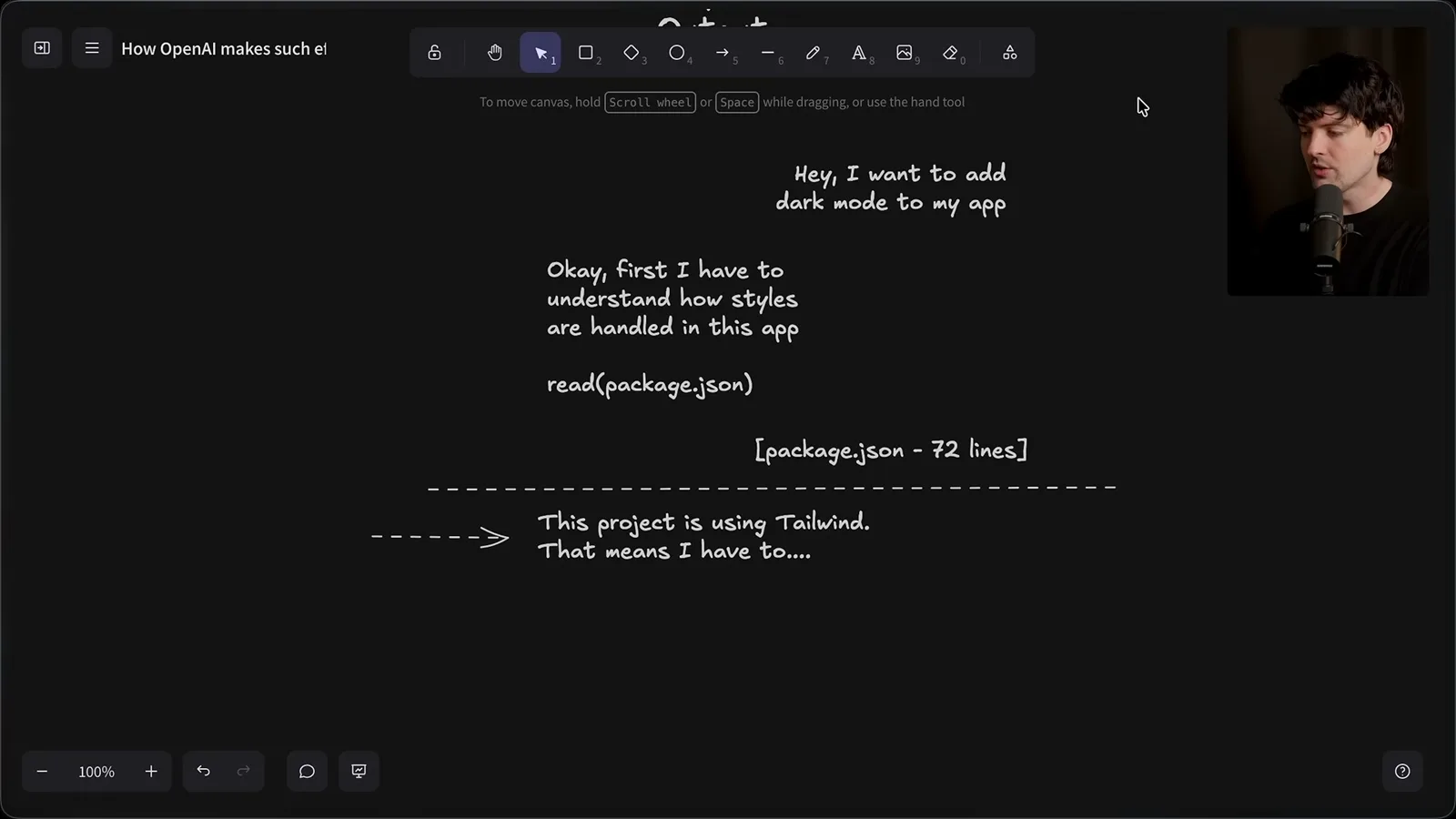Zoom out with the minus button

42,772
